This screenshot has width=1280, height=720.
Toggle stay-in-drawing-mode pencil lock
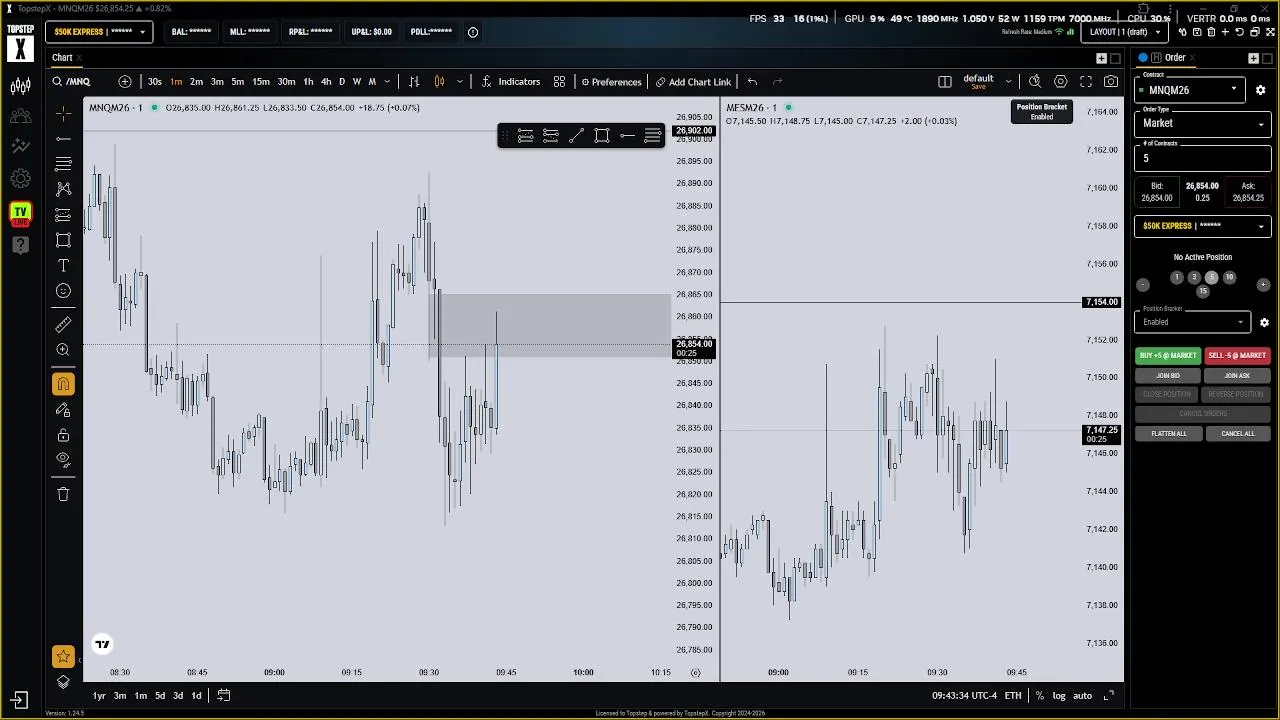pyautogui.click(x=63, y=410)
